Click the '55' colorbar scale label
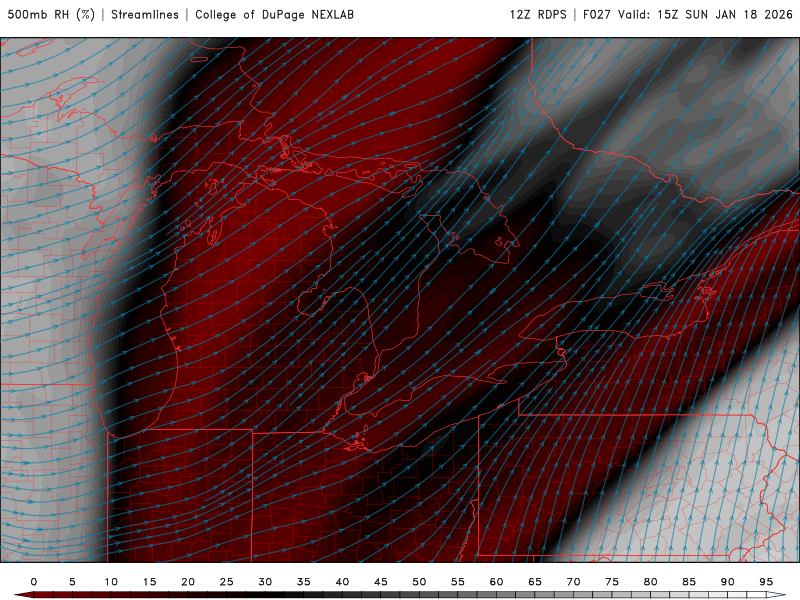The image size is (800, 600). pyautogui.click(x=458, y=582)
